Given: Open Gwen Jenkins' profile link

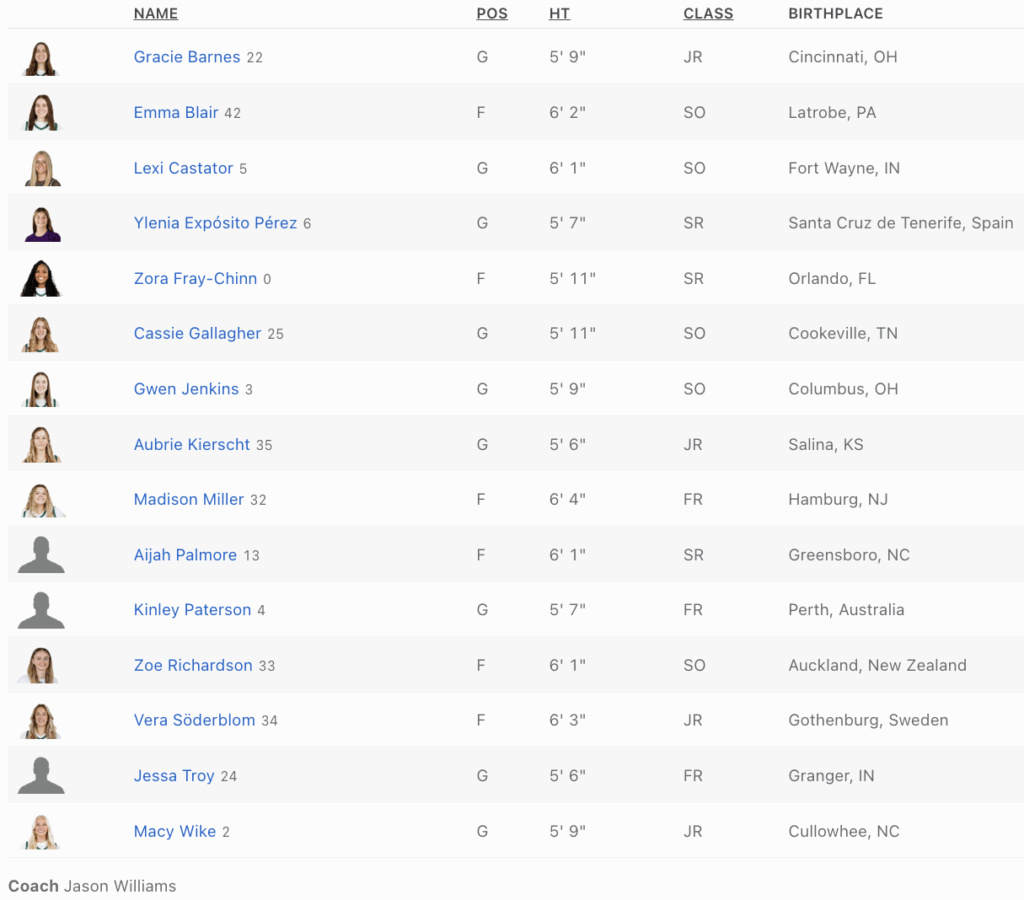Looking at the screenshot, I should [x=187, y=389].
